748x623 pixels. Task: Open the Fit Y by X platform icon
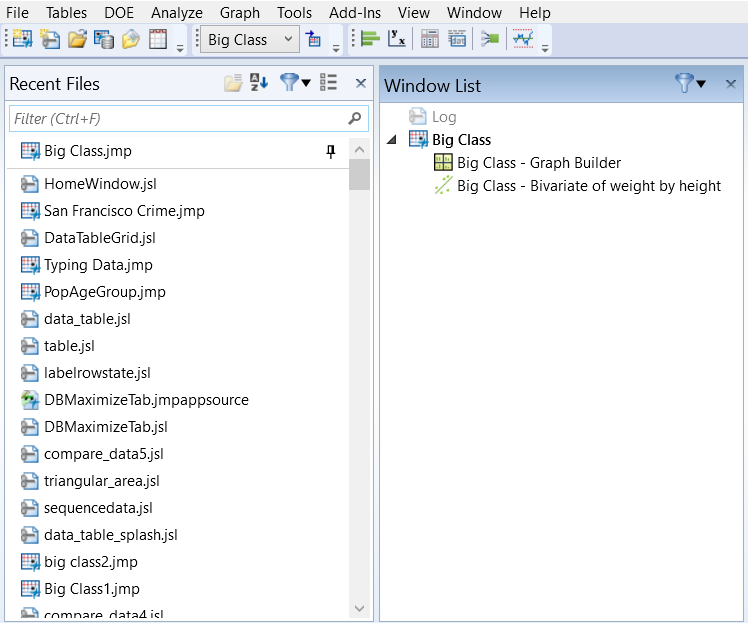pyautogui.click(x=397, y=40)
